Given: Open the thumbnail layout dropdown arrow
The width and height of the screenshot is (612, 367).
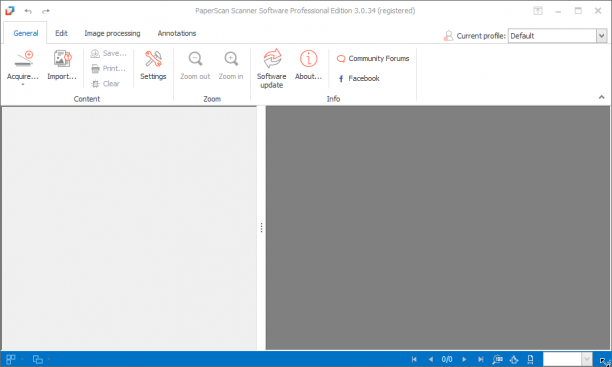Looking at the screenshot, I should tap(22, 359).
